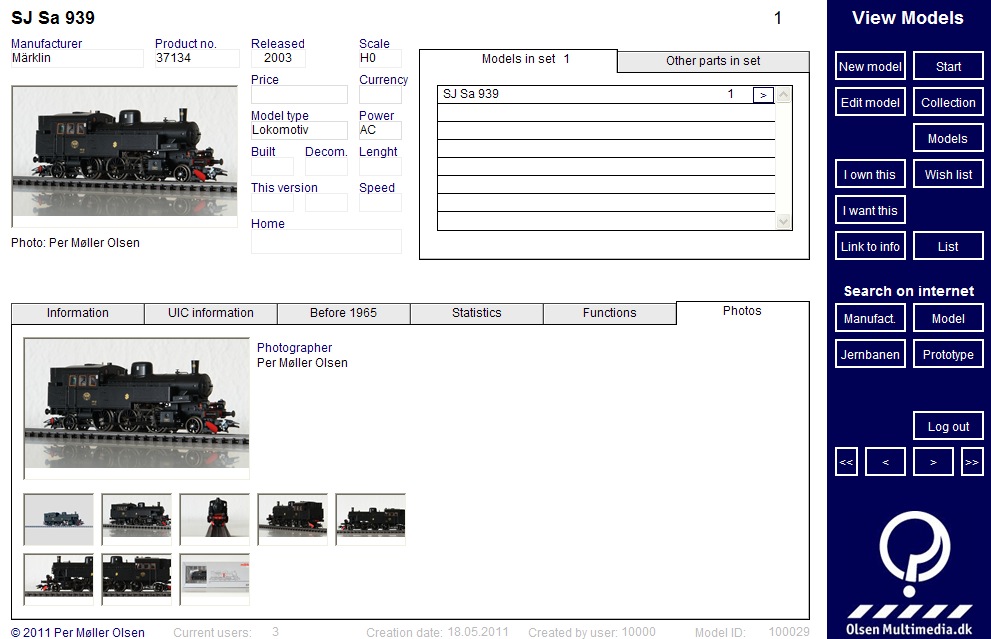Search internet by Manufact. button
Screen dimensions: 991x639
tap(870, 319)
